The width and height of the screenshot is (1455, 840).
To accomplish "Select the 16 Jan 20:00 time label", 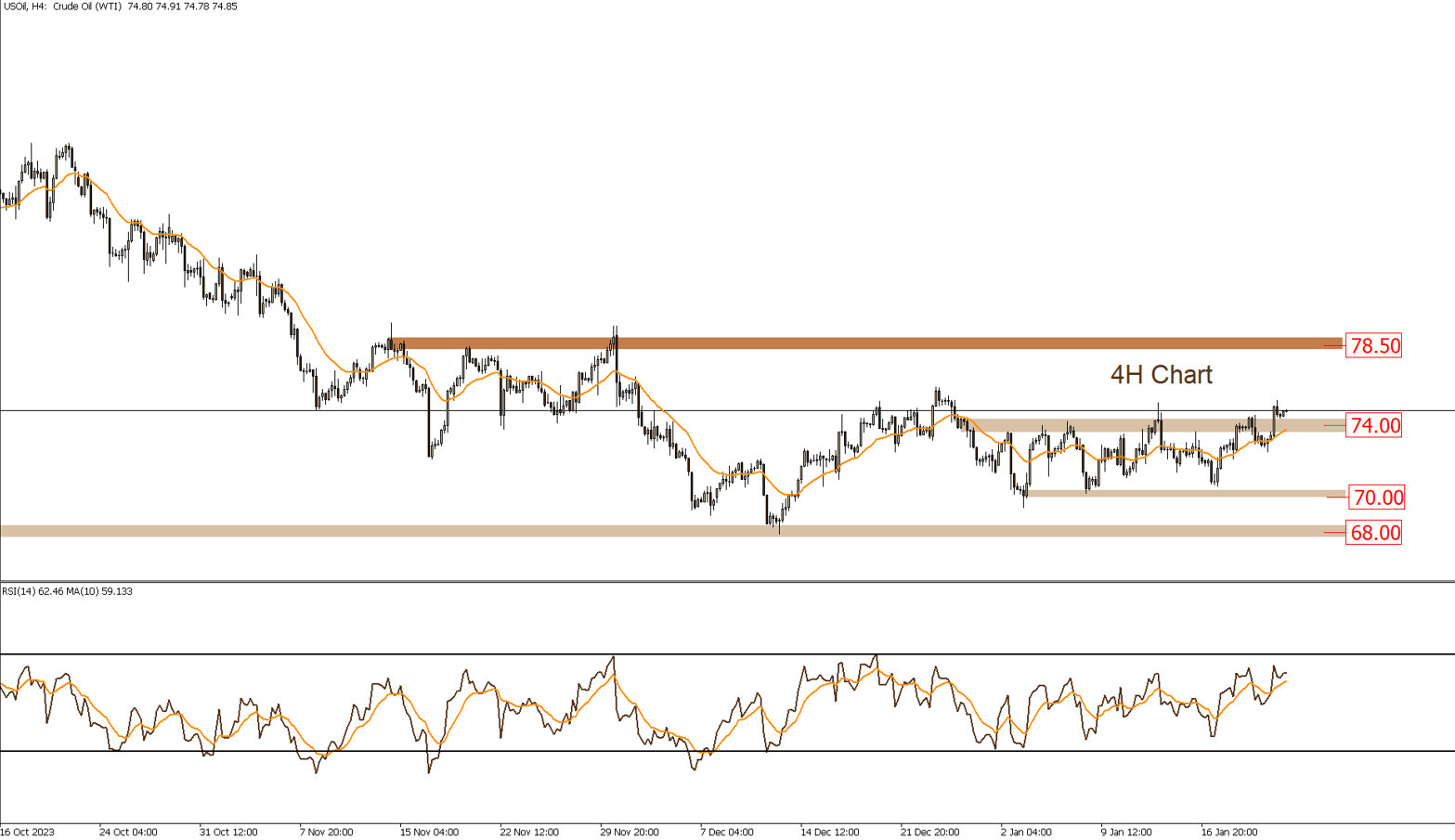I will pos(1230,833).
